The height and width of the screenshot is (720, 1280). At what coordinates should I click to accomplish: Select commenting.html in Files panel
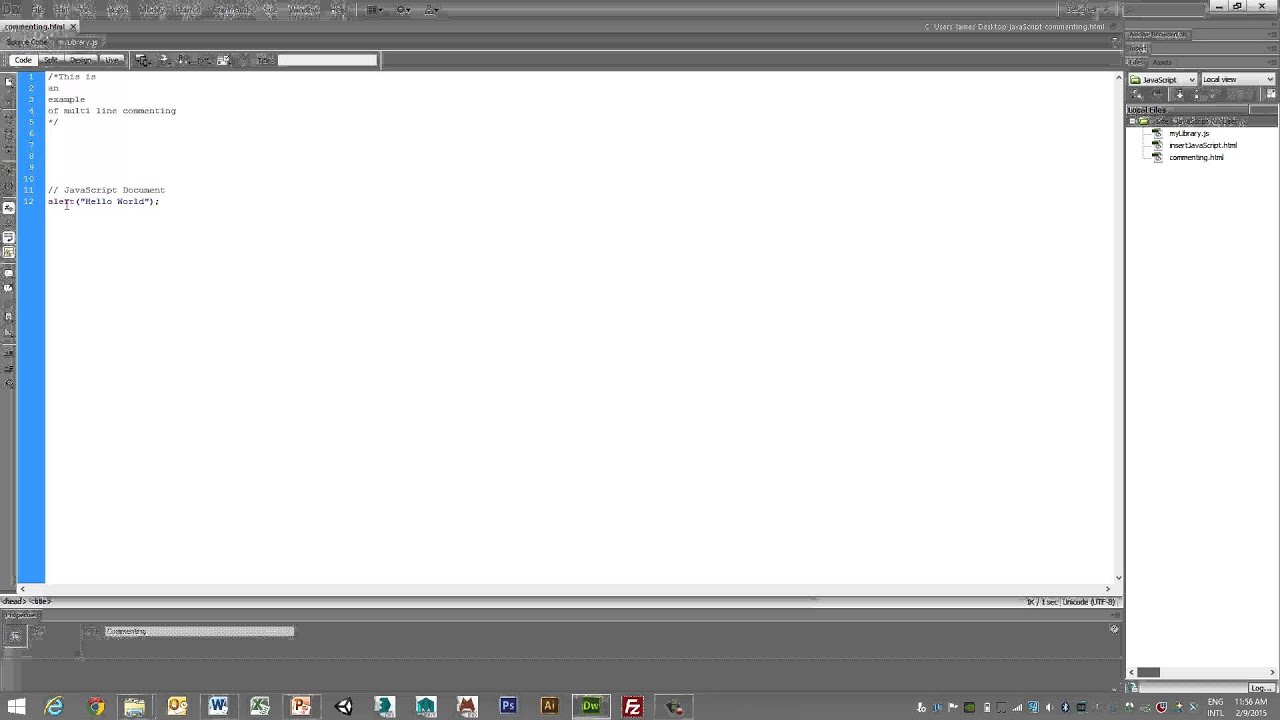click(x=1196, y=157)
